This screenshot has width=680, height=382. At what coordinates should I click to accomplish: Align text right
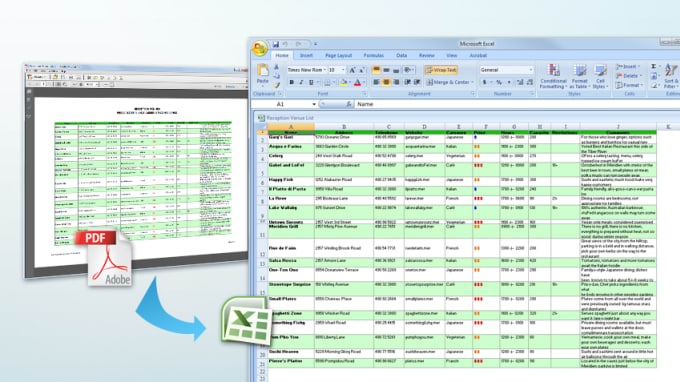coord(396,82)
